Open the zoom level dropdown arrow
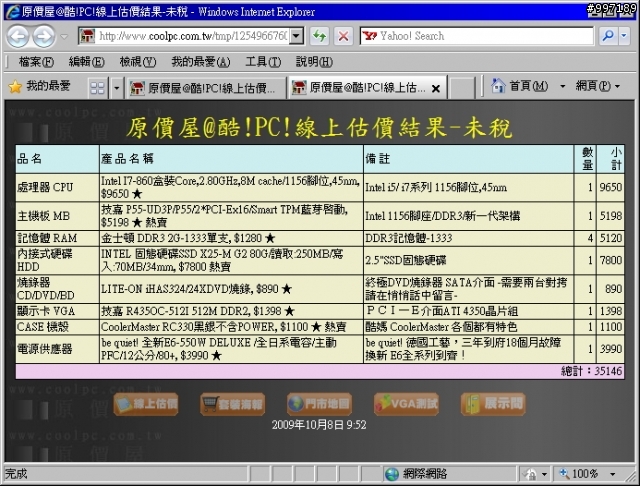This screenshot has width=640, height=486. click(x=612, y=474)
